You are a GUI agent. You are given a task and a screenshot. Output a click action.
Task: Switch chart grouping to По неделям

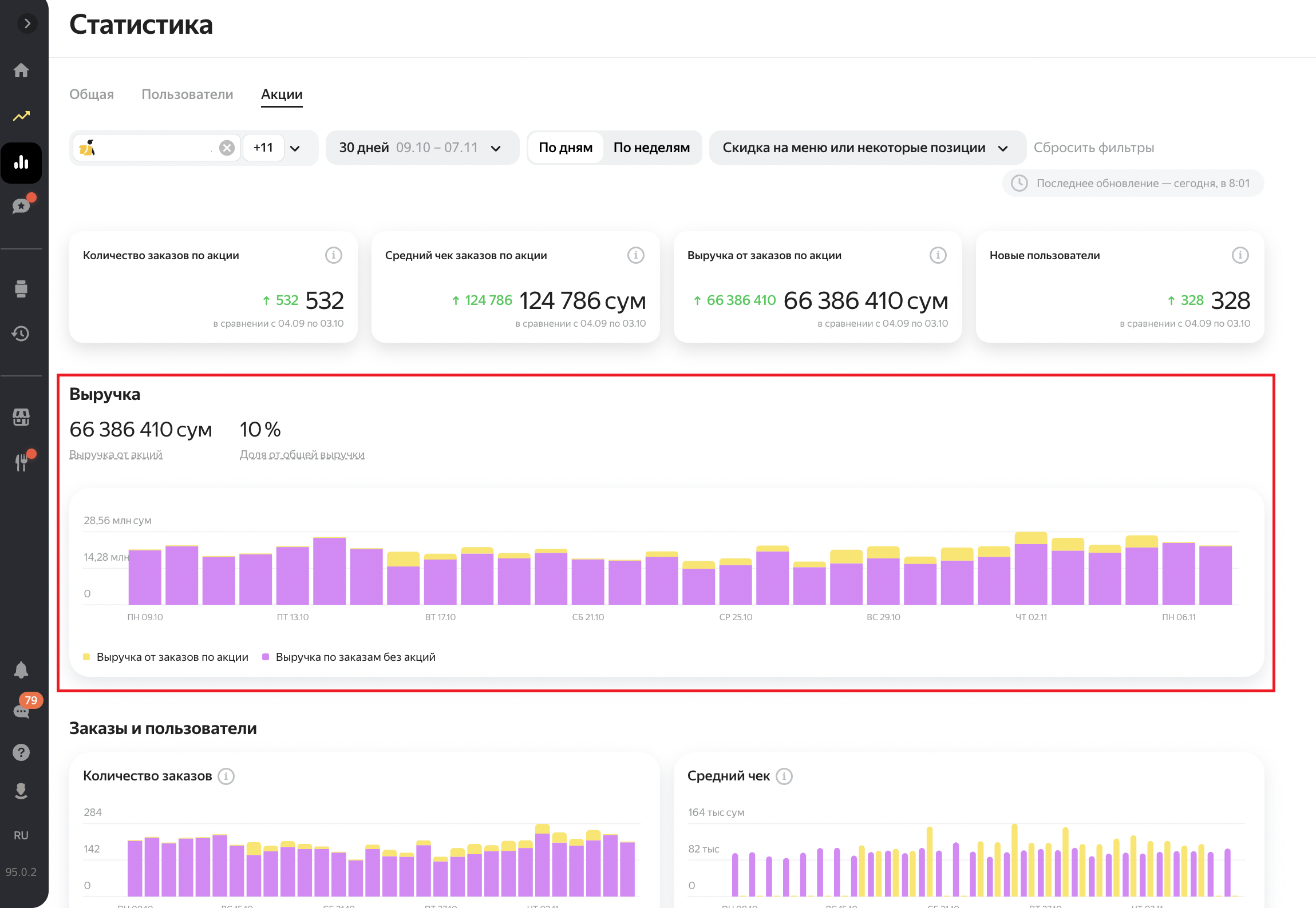(x=651, y=148)
